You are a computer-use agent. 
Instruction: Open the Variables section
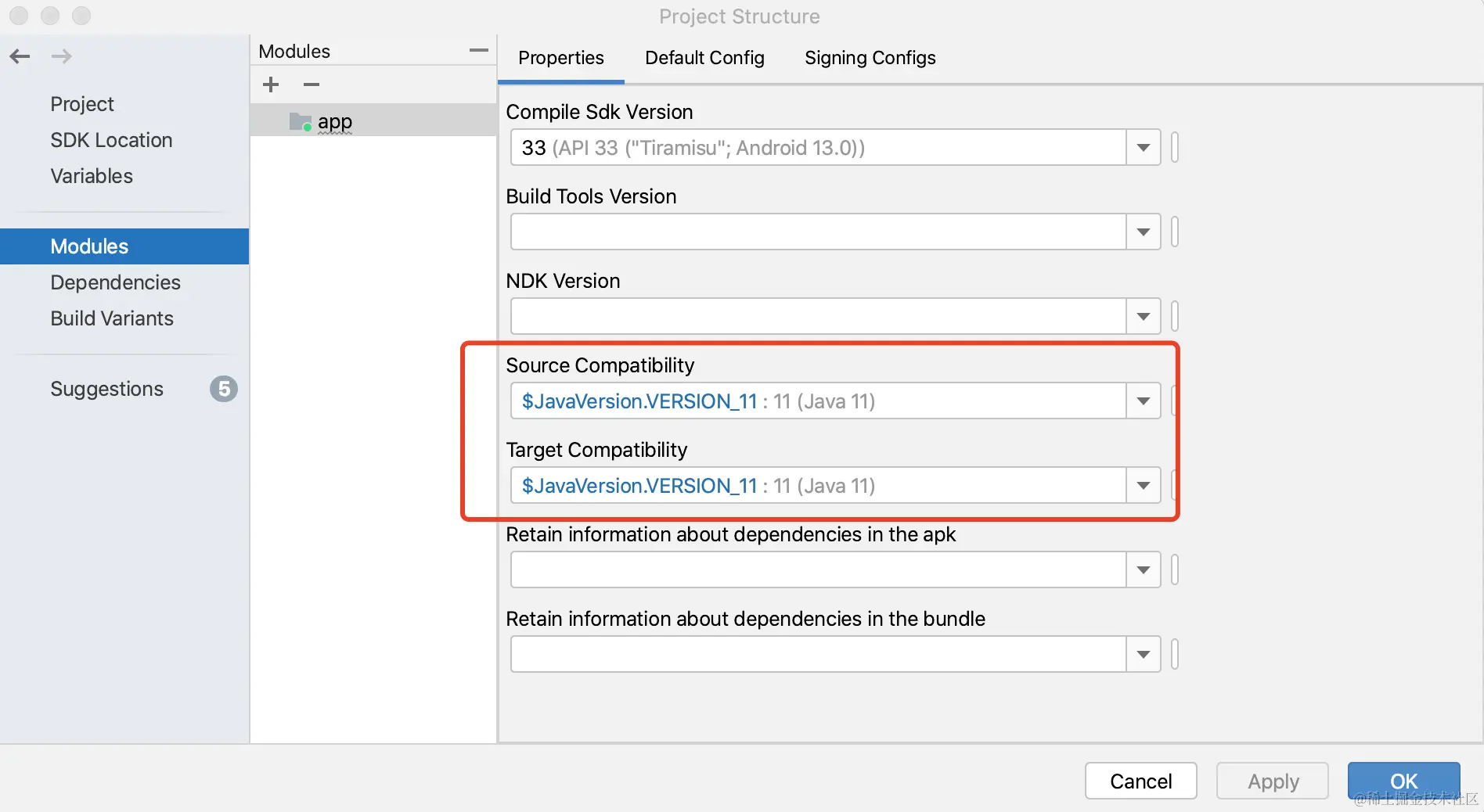tap(92, 176)
